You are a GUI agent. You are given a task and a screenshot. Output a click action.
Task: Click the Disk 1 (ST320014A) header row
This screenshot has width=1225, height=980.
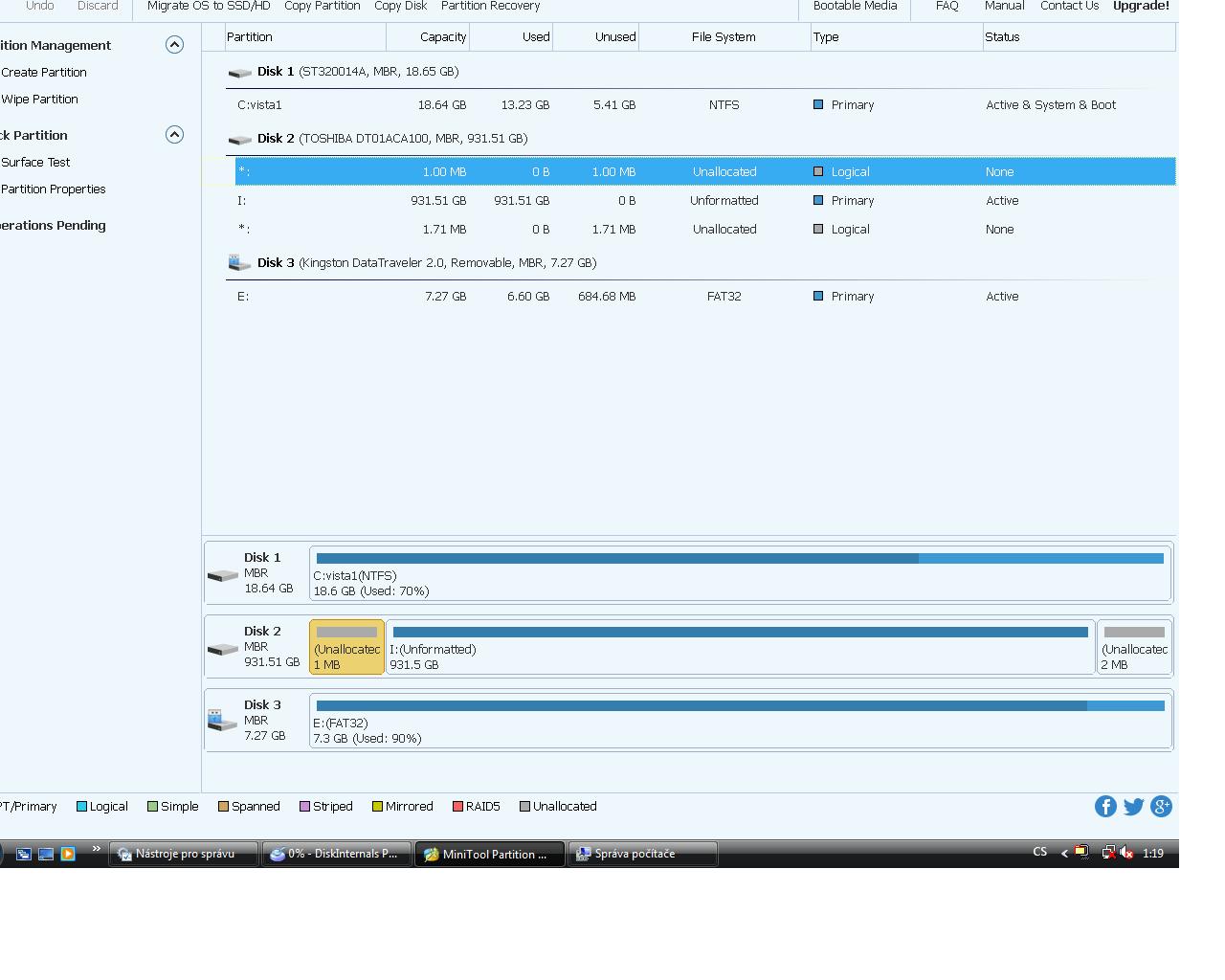tap(701, 72)
